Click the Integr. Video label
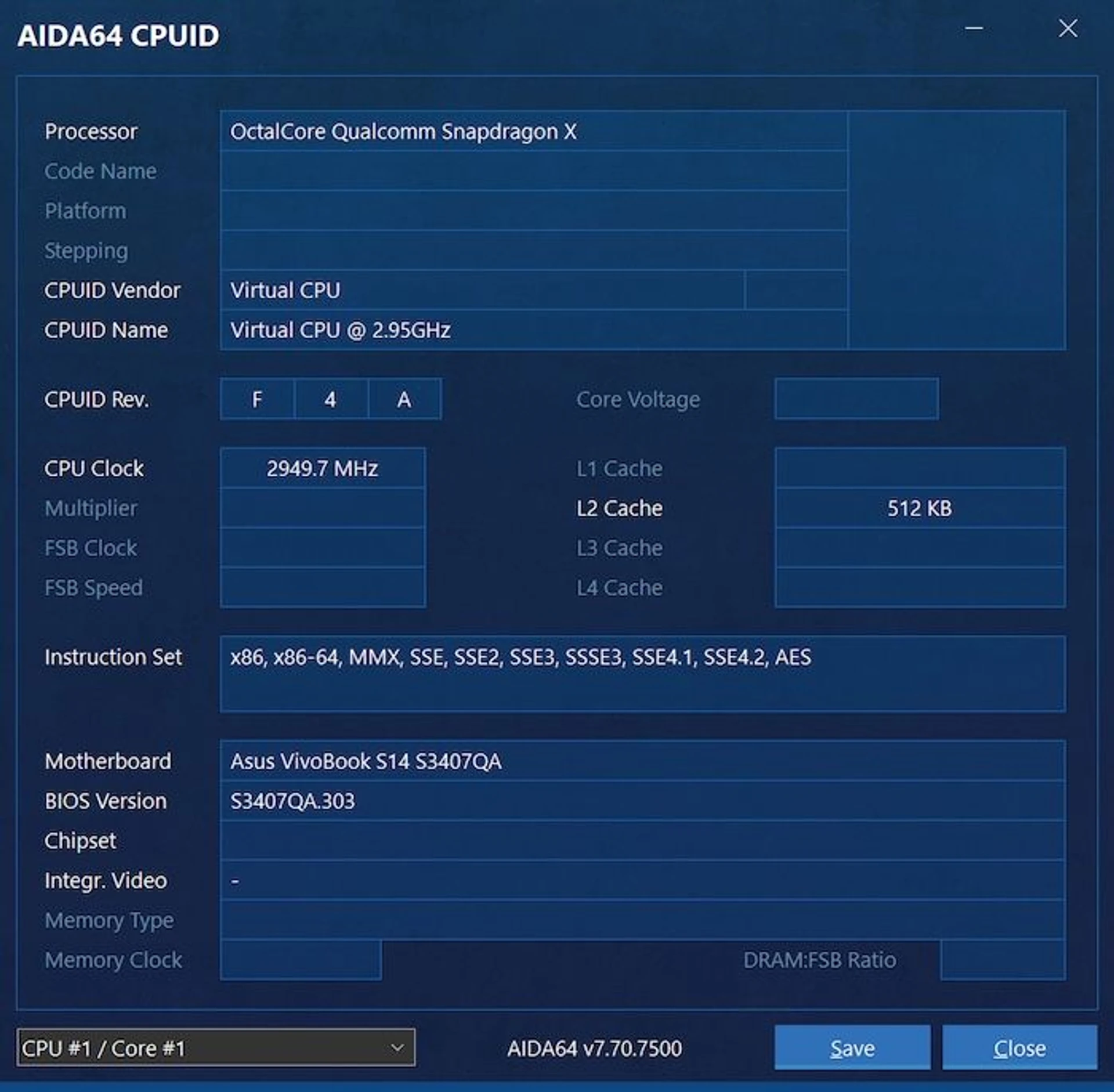This screenshot has height=1092, width=1114. pyautogui.click(x=106, y=880)
